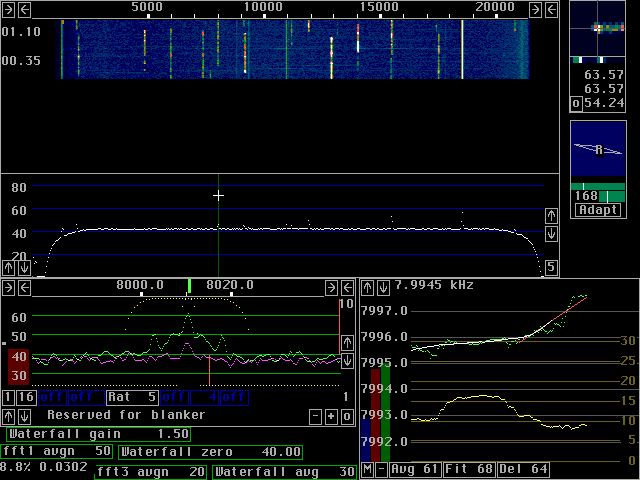
Task: Toggle the 'M' box in the AFC graph
Action: pos(367,469)
